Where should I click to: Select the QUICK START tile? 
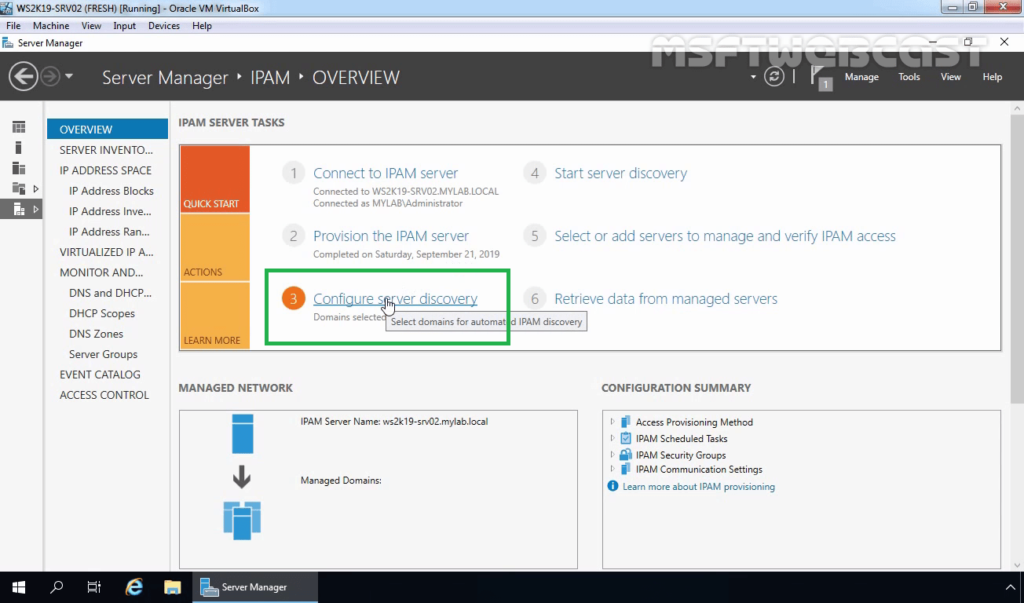(215, 179)
